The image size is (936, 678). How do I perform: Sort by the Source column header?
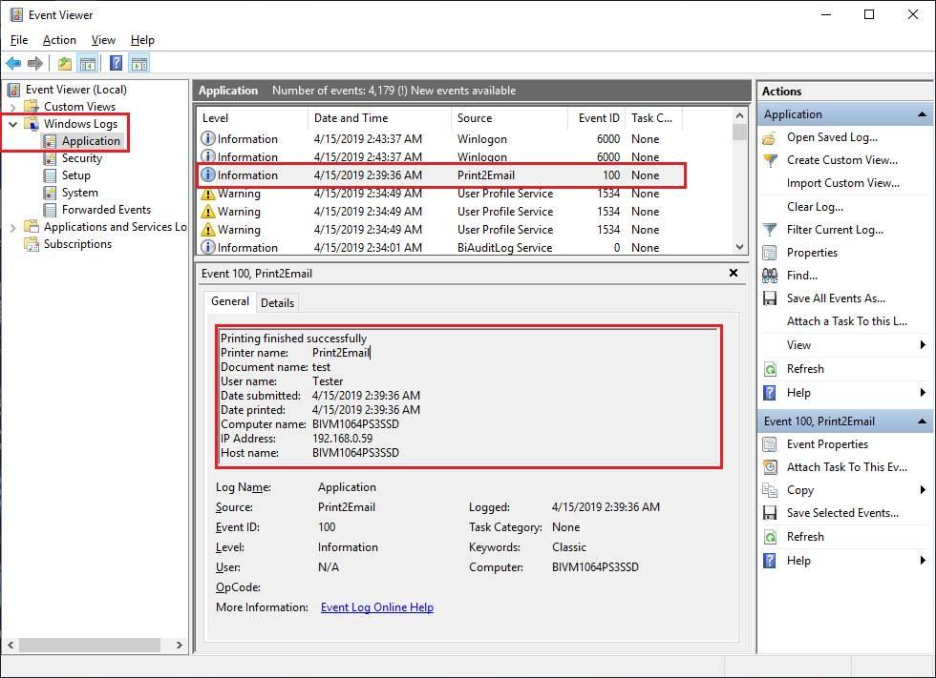(509, 118)
